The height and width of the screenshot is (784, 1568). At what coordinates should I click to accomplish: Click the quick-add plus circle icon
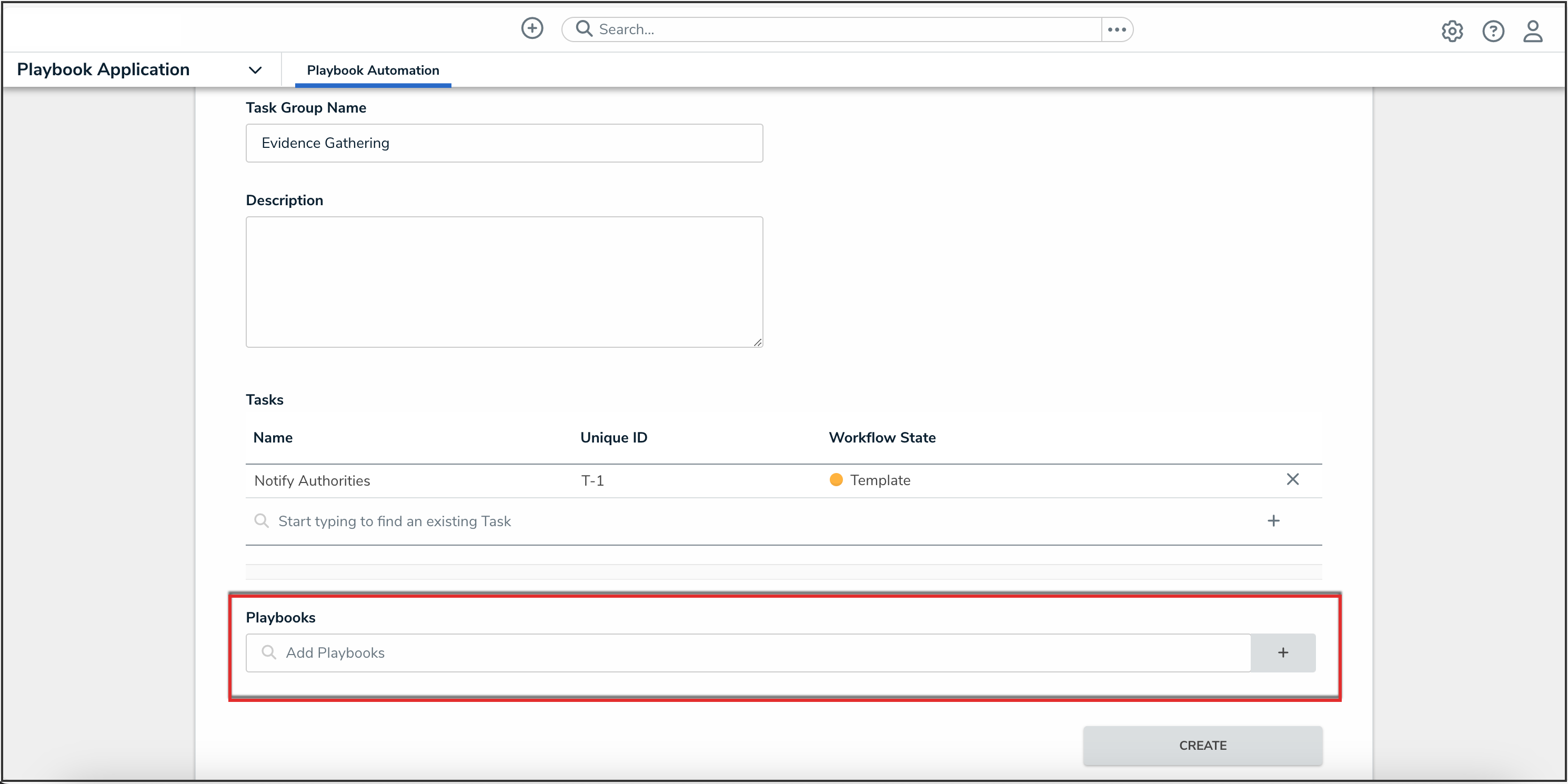532,28
